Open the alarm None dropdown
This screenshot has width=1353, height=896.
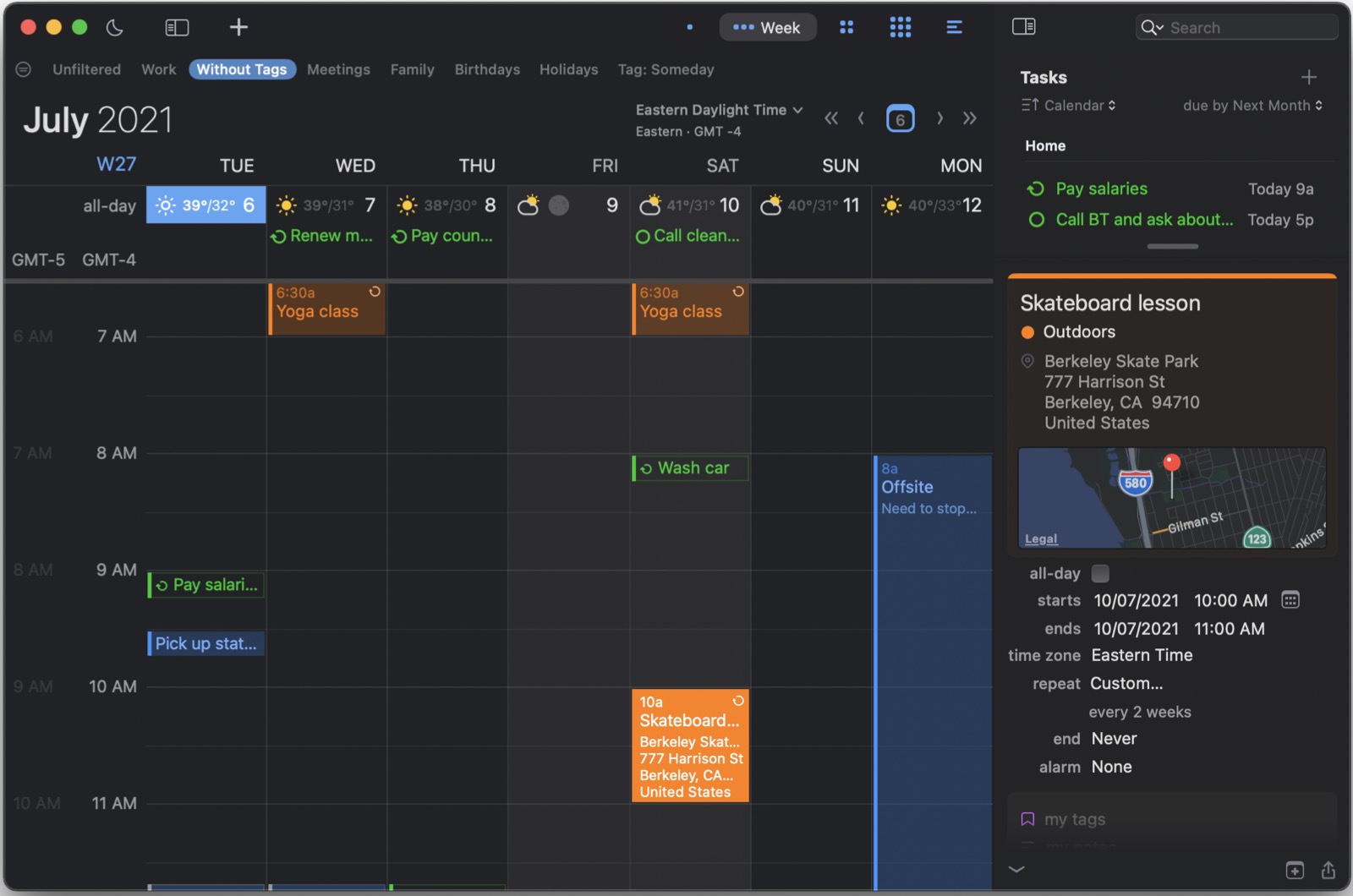[x=1111, y=767]
